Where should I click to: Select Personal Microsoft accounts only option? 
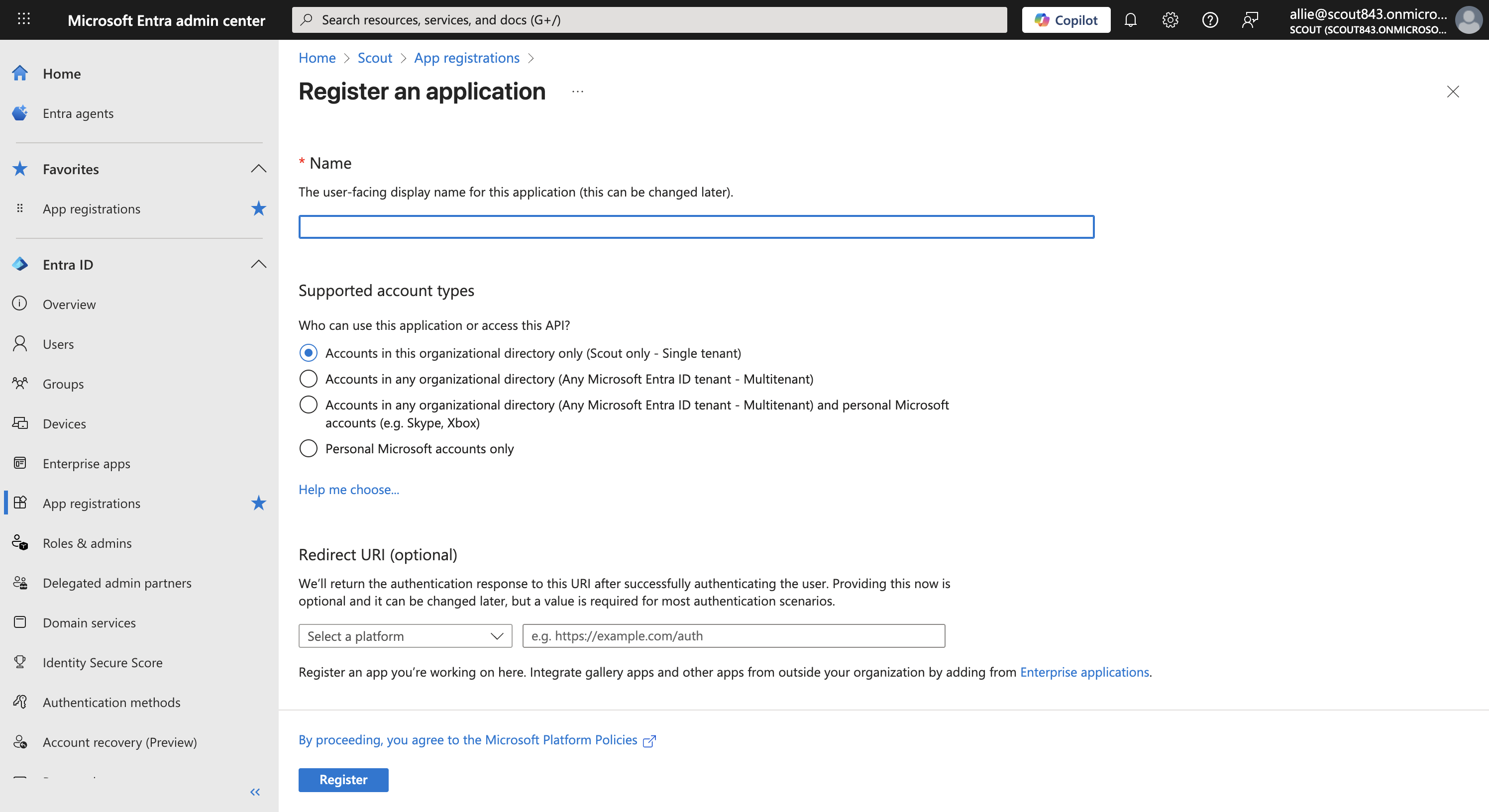308,448
